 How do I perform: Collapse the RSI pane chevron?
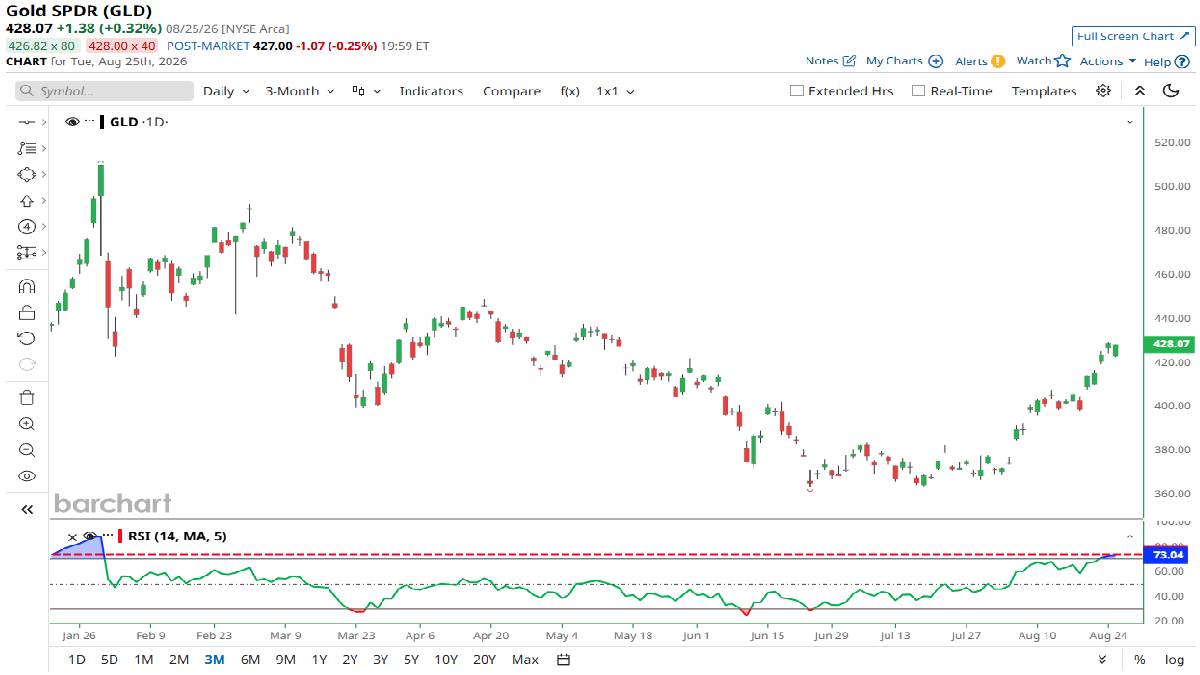coord(1130,536)
